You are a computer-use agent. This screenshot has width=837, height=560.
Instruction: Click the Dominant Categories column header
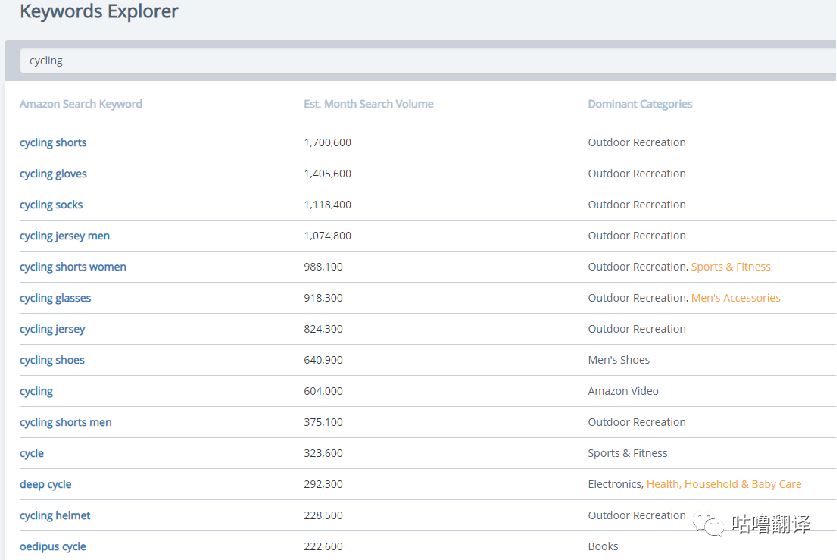pos(640,104)
